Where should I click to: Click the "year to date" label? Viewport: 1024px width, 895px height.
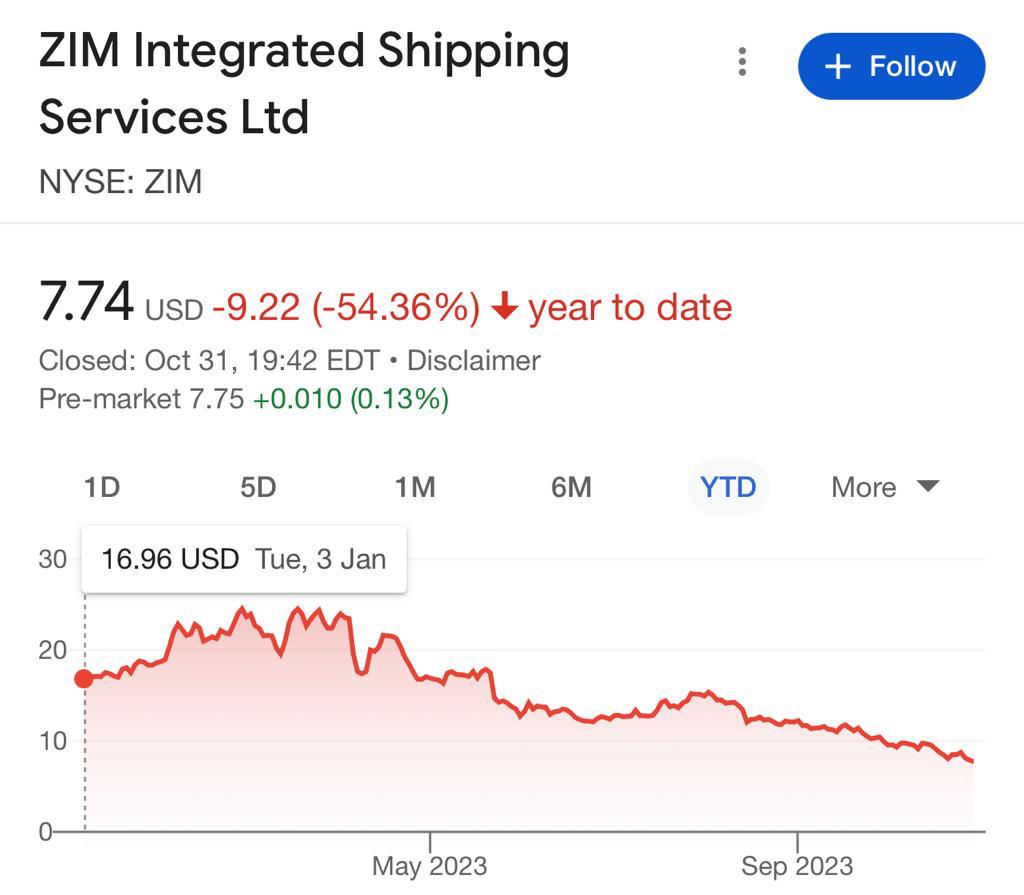pyautogui.click(x=630, y=307)
